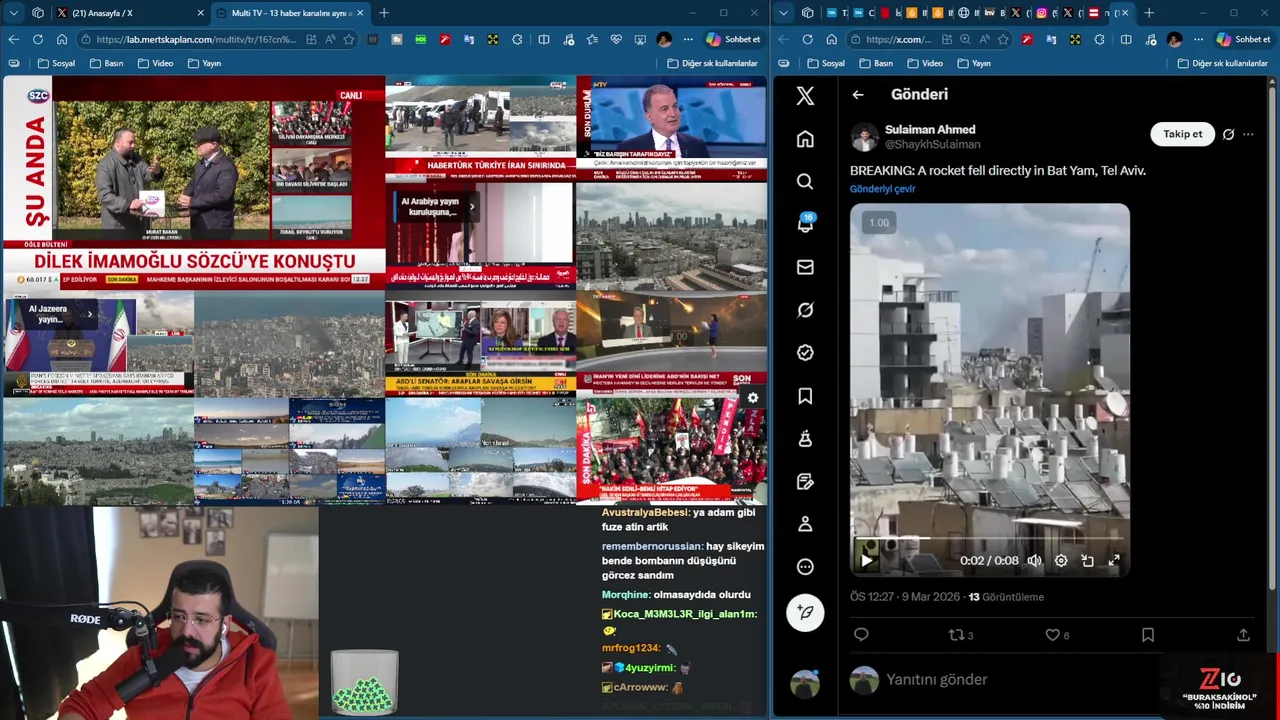This screenshot has width=1280, height=720.
Task: Open Basın bookmarks folder in left browser
Action: click(106, 63)
